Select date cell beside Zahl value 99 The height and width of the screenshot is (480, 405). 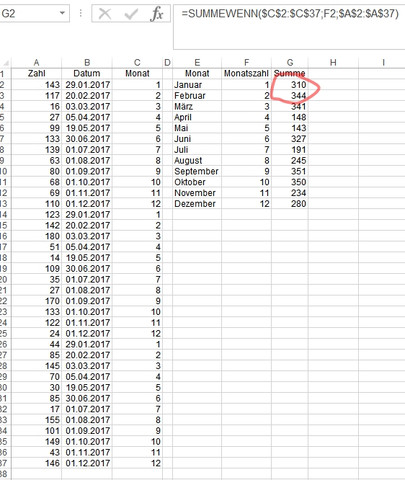click(x=87, y=128)
